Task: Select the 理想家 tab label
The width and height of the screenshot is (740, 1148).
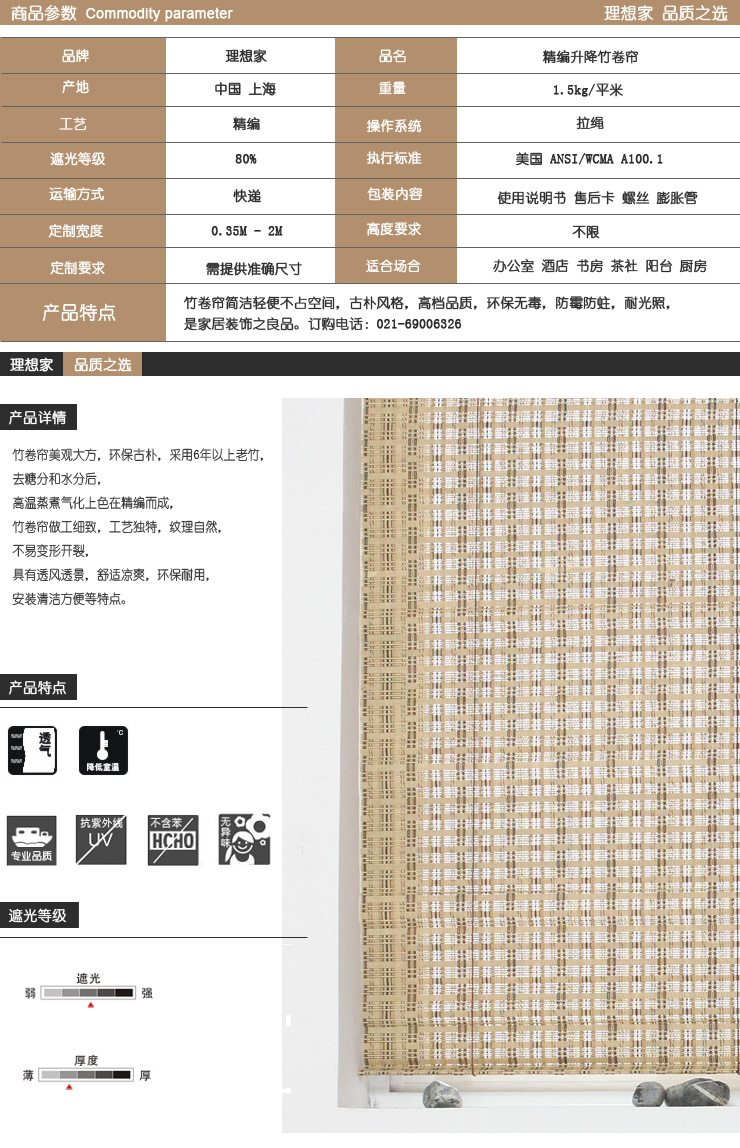Action: point(32,365)
